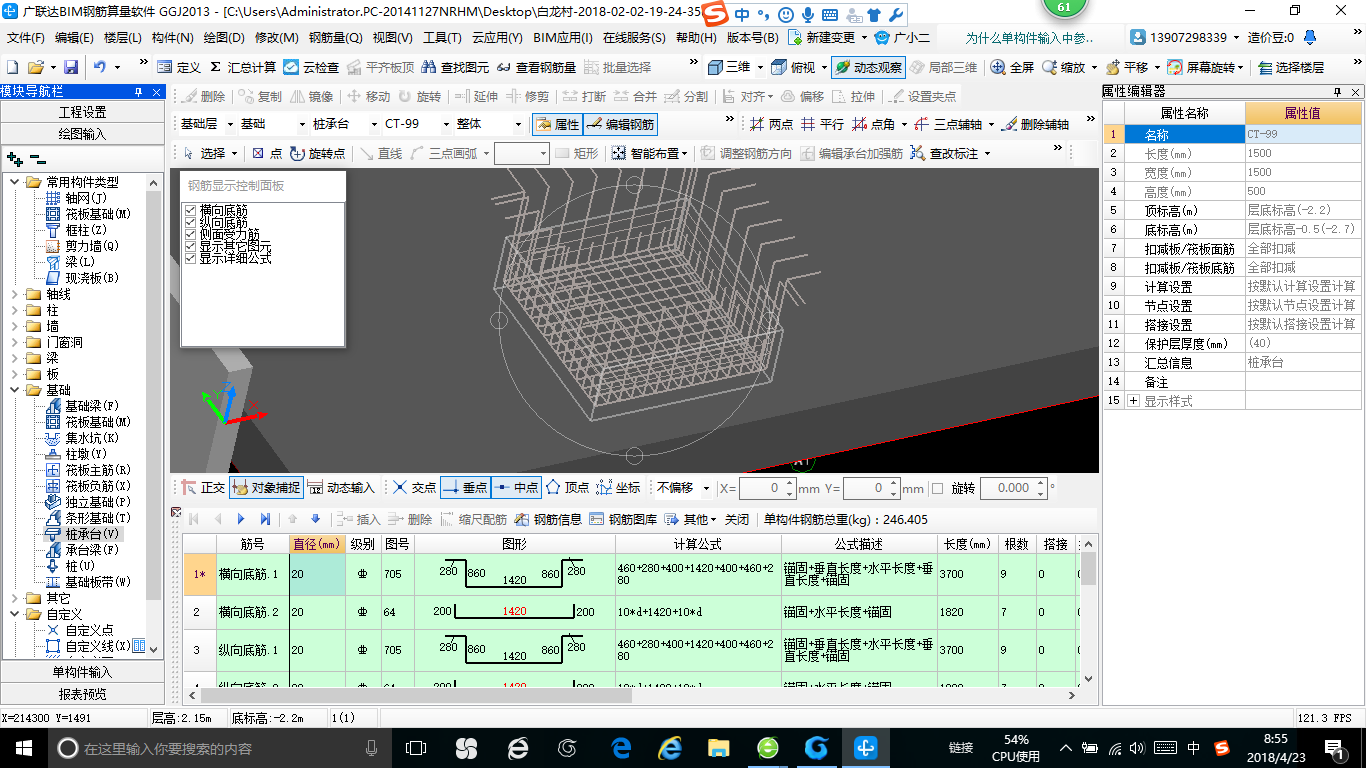The image size is (1366, 768).
Task: Switch to 三维 3D view
Action: (x=729, y=67)
